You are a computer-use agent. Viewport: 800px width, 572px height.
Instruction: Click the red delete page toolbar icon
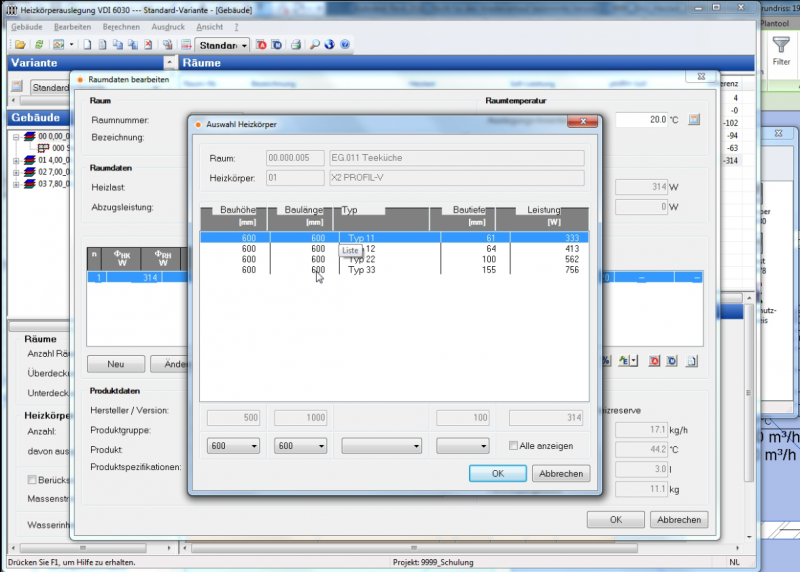coord(148,45)
